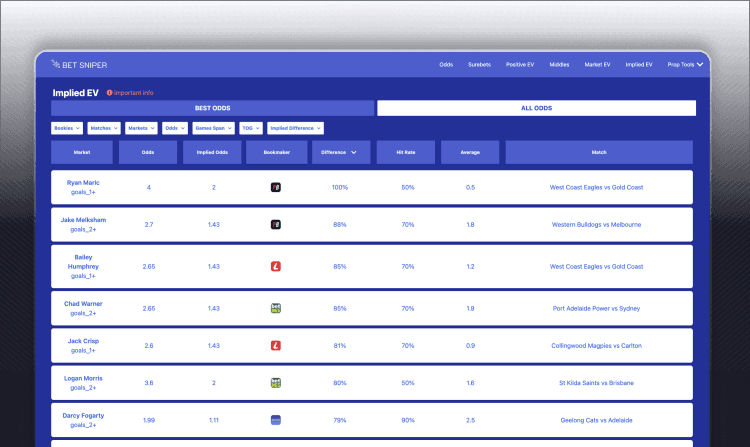The image size is (750, 447).
Task: Click the St Kilda Saints vs Brisbane match
Action: pos(596,383)
